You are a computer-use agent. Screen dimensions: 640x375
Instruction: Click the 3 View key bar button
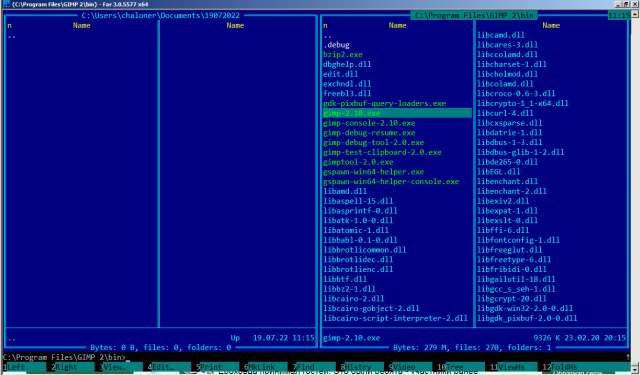click(x=121, y=367)
